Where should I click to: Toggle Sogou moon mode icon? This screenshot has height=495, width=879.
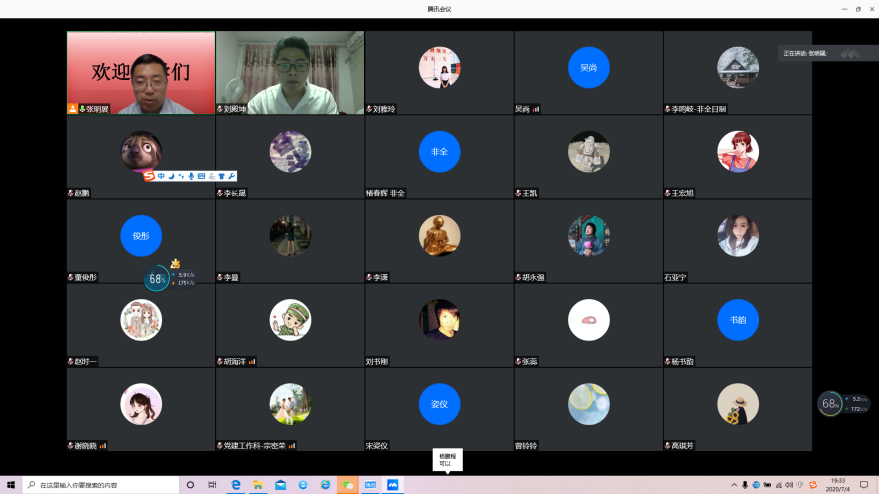171,176
